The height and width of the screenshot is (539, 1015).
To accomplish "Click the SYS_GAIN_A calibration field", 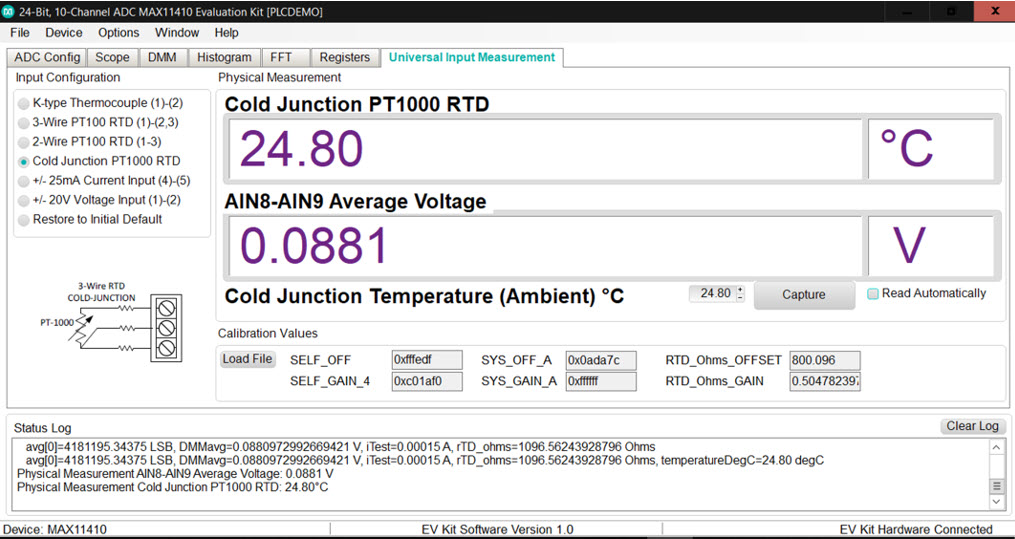I will click(x=601, y=382).
